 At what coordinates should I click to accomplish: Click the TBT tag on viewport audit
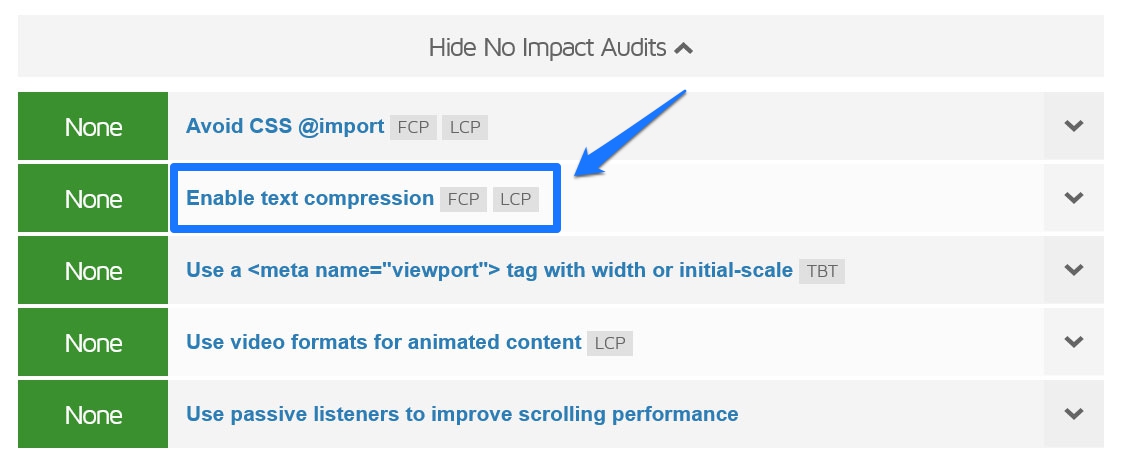coord(822,271)
